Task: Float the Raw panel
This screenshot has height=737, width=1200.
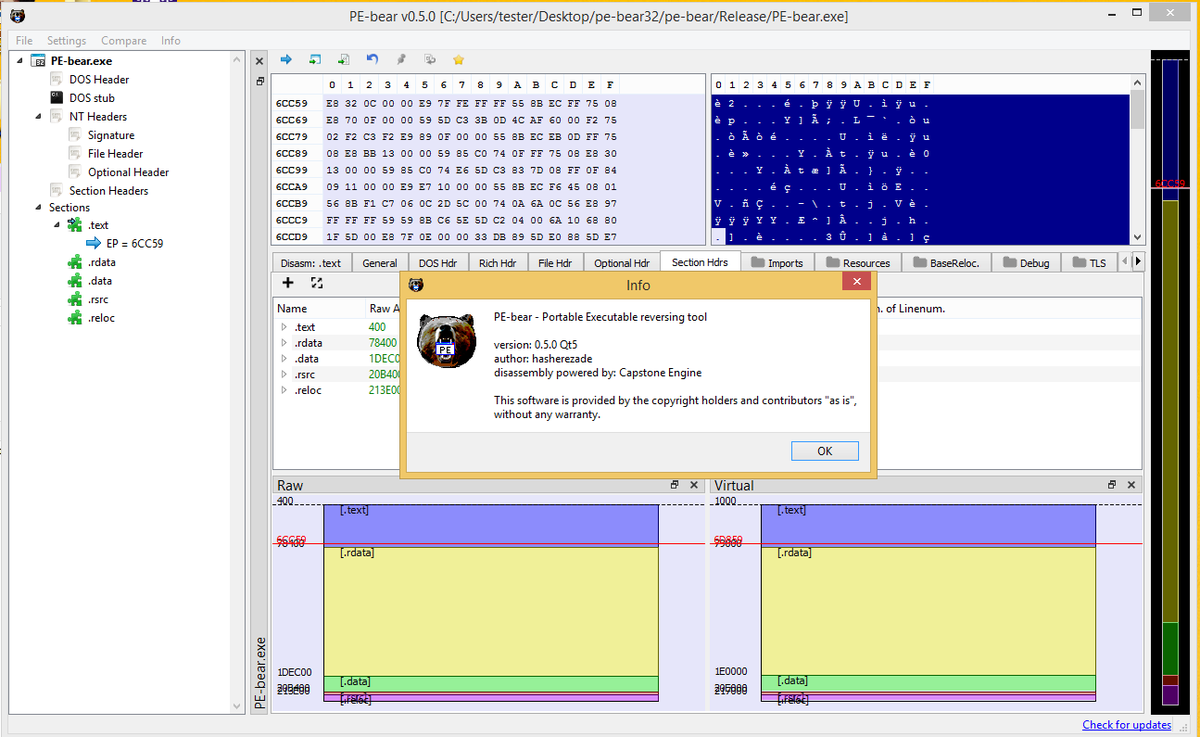Action: (x=675, y=484)
